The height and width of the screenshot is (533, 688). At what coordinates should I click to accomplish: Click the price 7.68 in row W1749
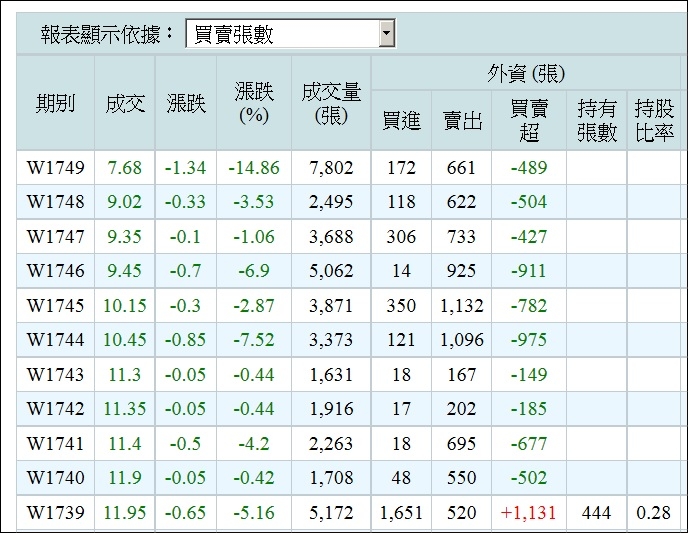pos(125,168)
